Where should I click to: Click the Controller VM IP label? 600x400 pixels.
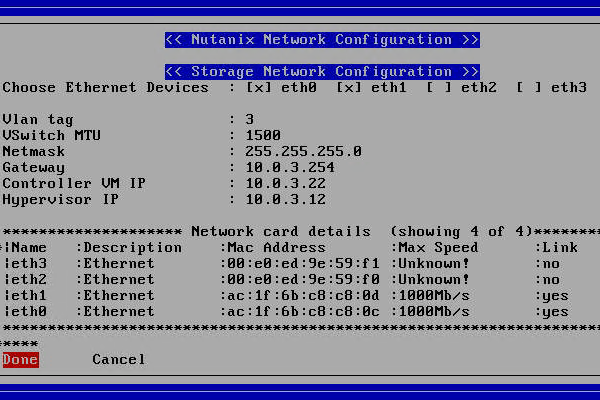point(74,183)
